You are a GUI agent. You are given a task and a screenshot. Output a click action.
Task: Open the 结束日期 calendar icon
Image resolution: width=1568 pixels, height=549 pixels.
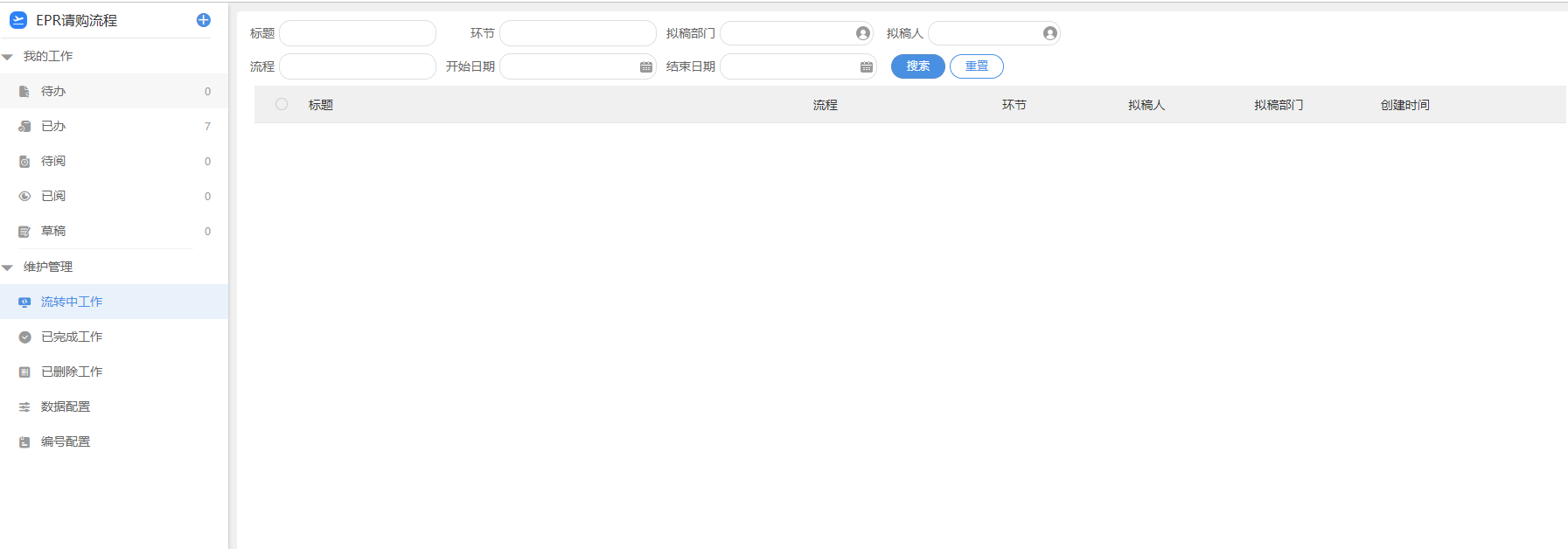coord(867,66)
